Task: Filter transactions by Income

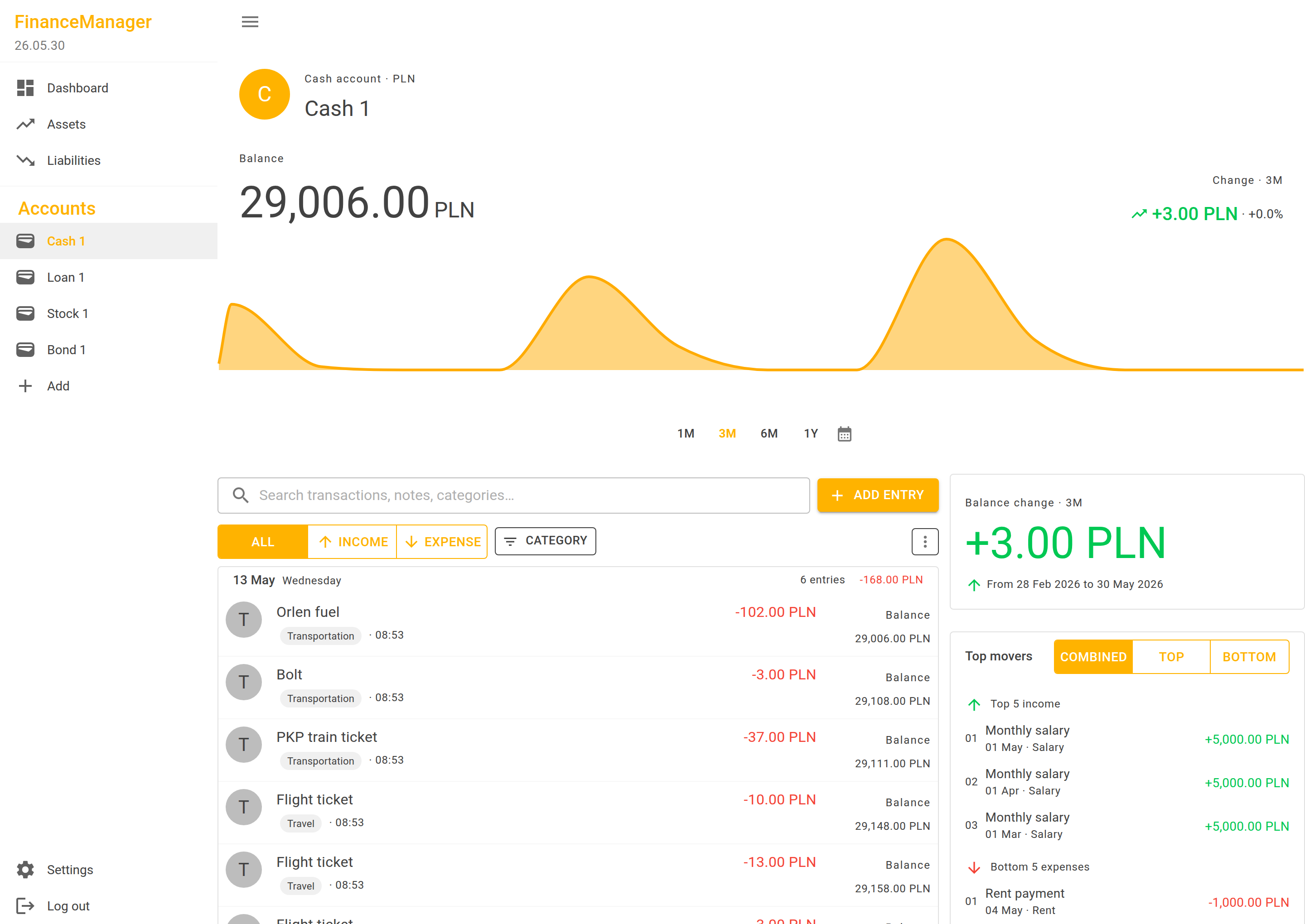Action: point(352,542)
